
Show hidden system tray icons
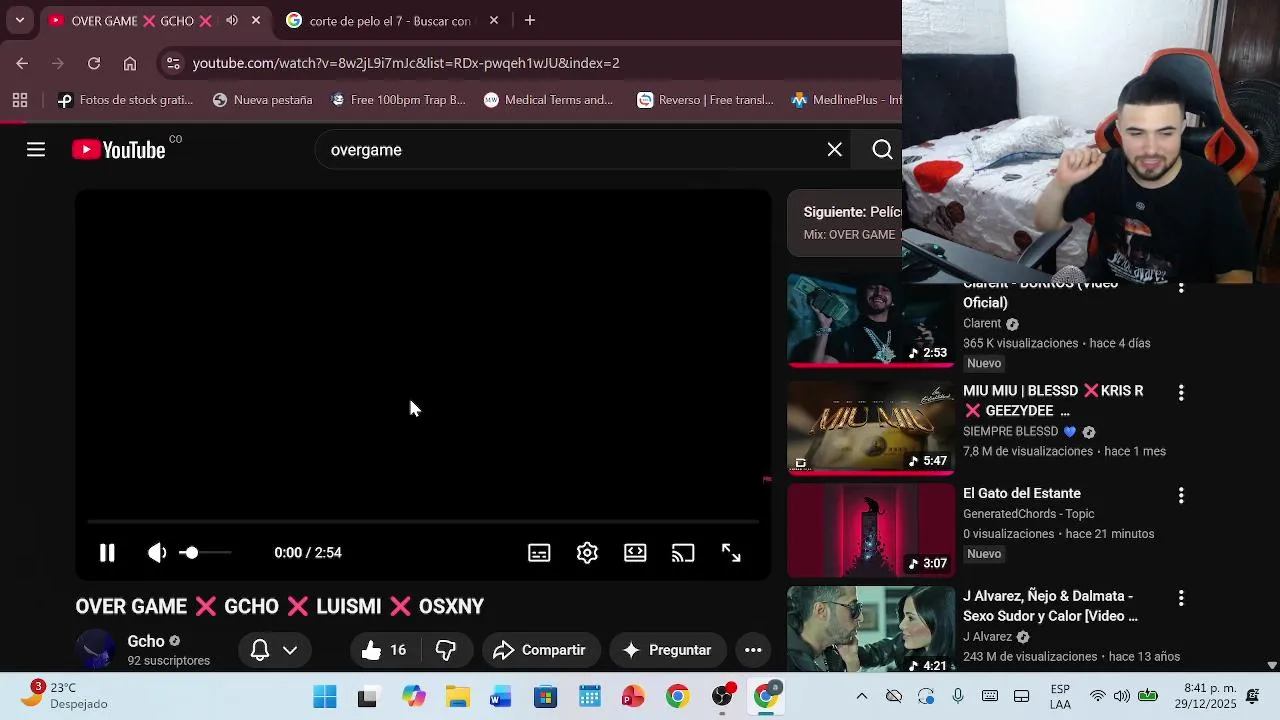click(862, 696)
